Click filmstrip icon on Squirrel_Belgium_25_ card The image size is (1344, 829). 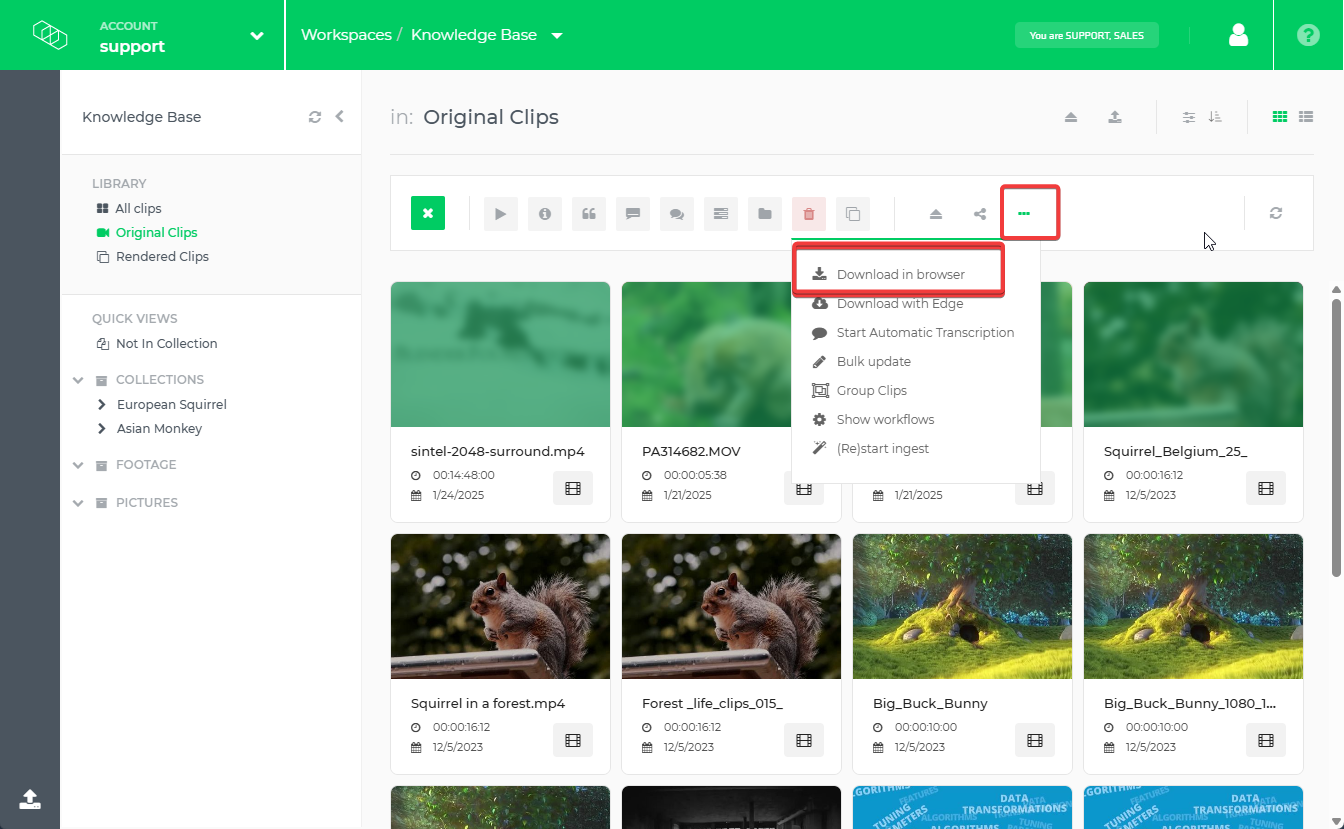click(1266, 488)
